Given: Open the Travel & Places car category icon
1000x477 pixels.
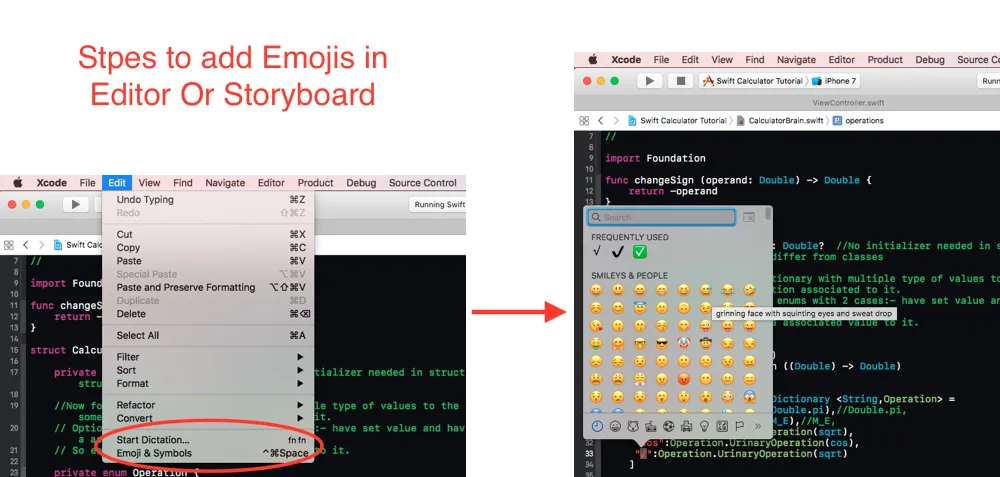Looking at the screenshot, I should (687, 426).
